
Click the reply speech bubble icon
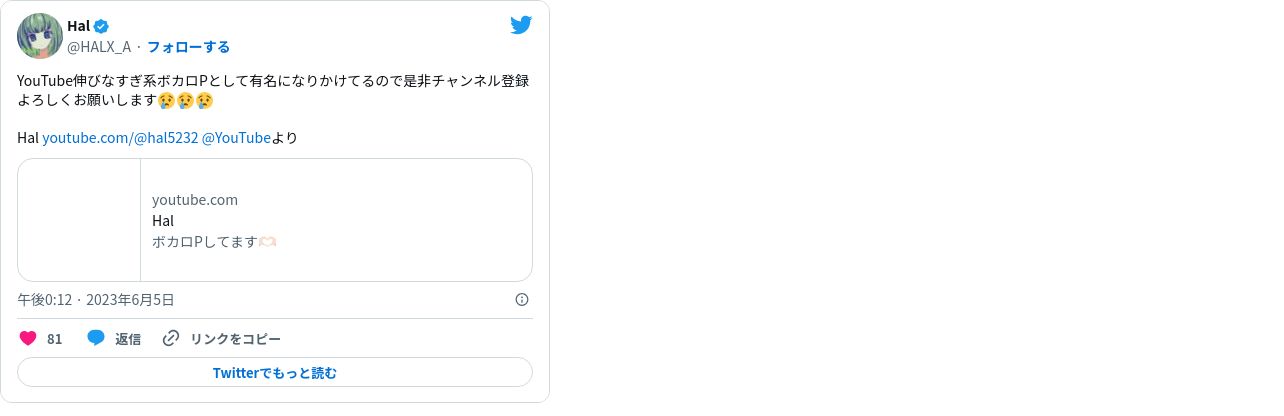[x=96, y=338]
